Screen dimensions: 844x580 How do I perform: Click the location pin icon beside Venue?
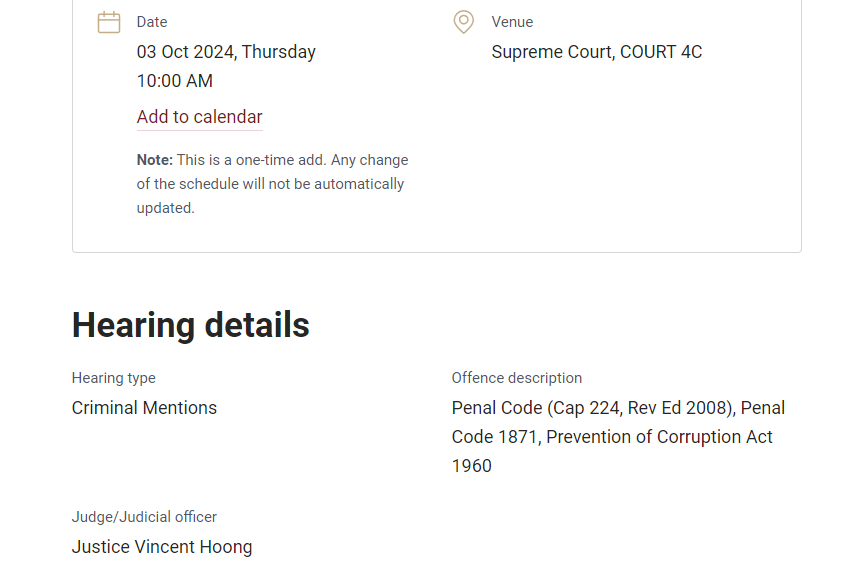pos(463,22)
